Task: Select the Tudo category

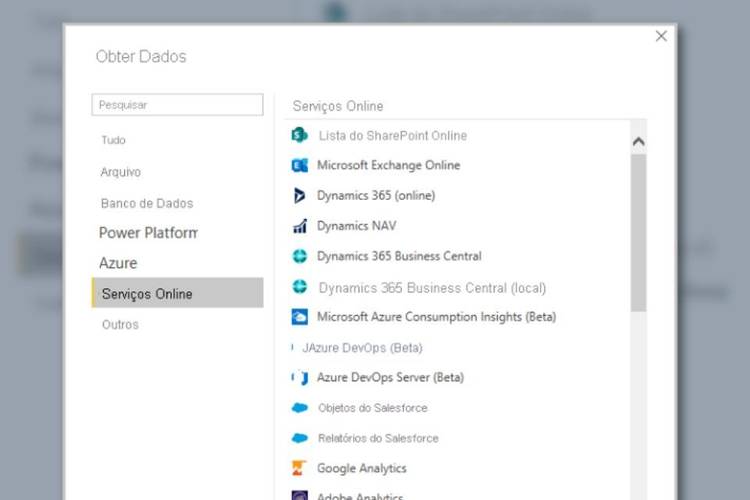Action: pos(113,140)
